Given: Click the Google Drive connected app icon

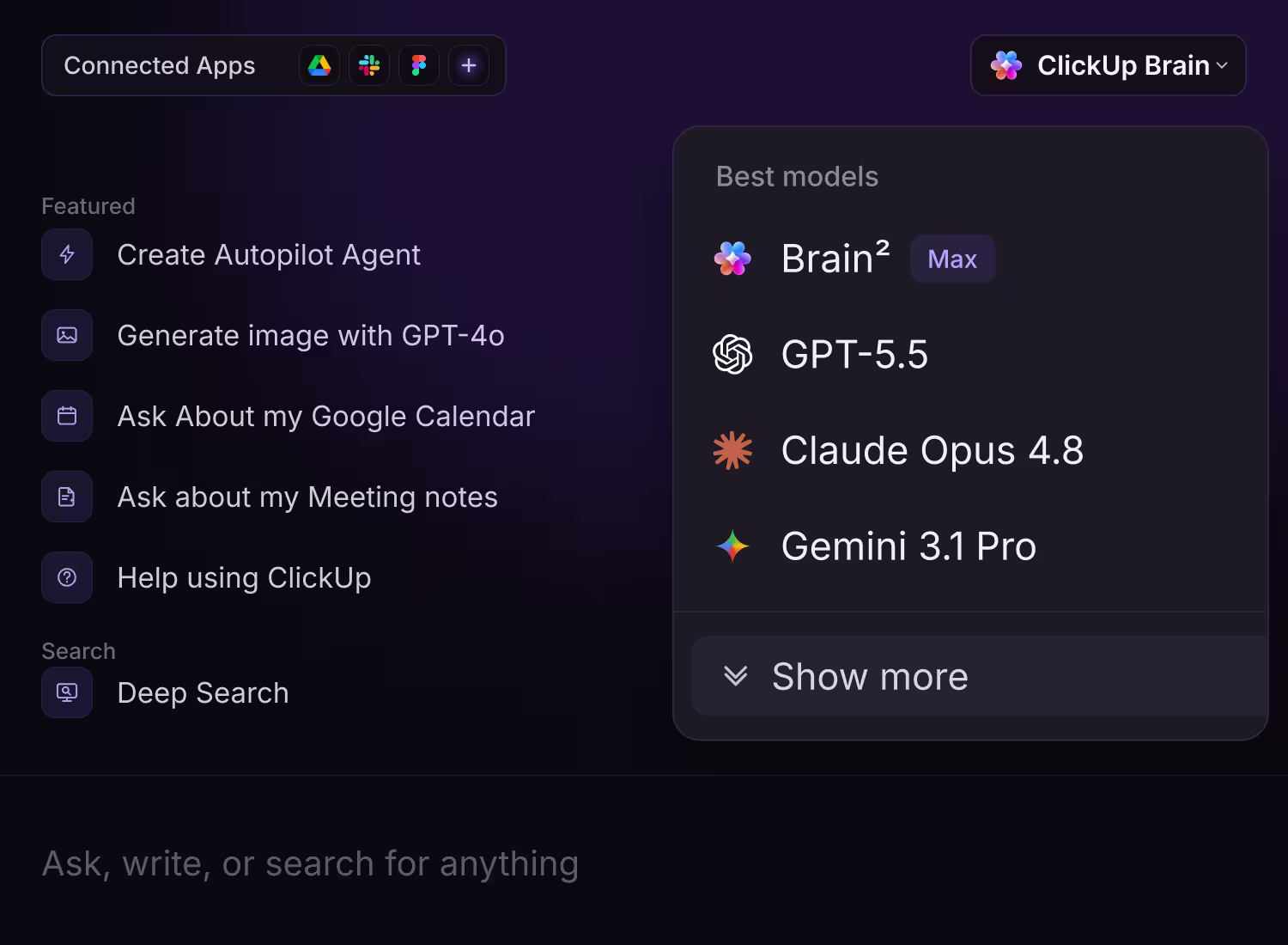Looking at the screenshot, I should (x=319, y=65).
